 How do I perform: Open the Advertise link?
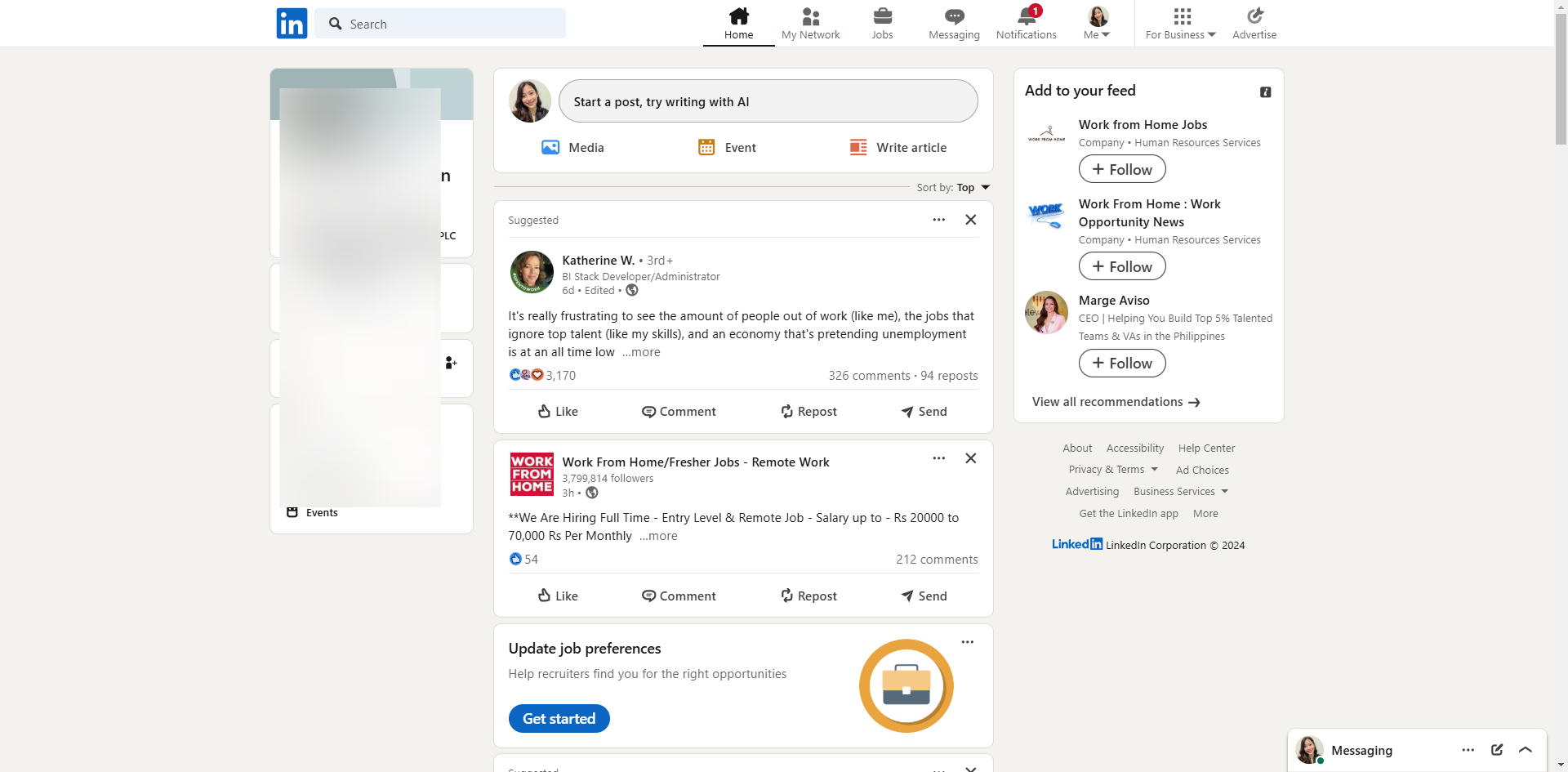point(1254,24)
